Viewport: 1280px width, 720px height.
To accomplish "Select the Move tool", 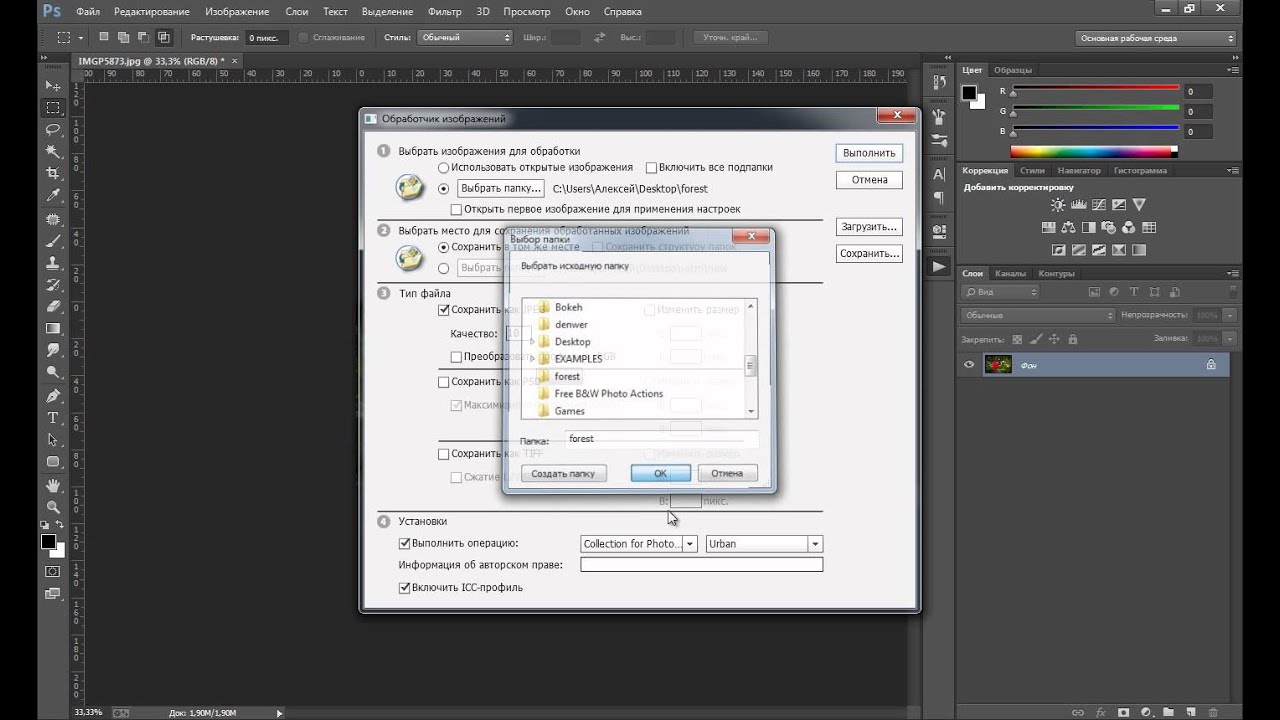I will [53, 87].
